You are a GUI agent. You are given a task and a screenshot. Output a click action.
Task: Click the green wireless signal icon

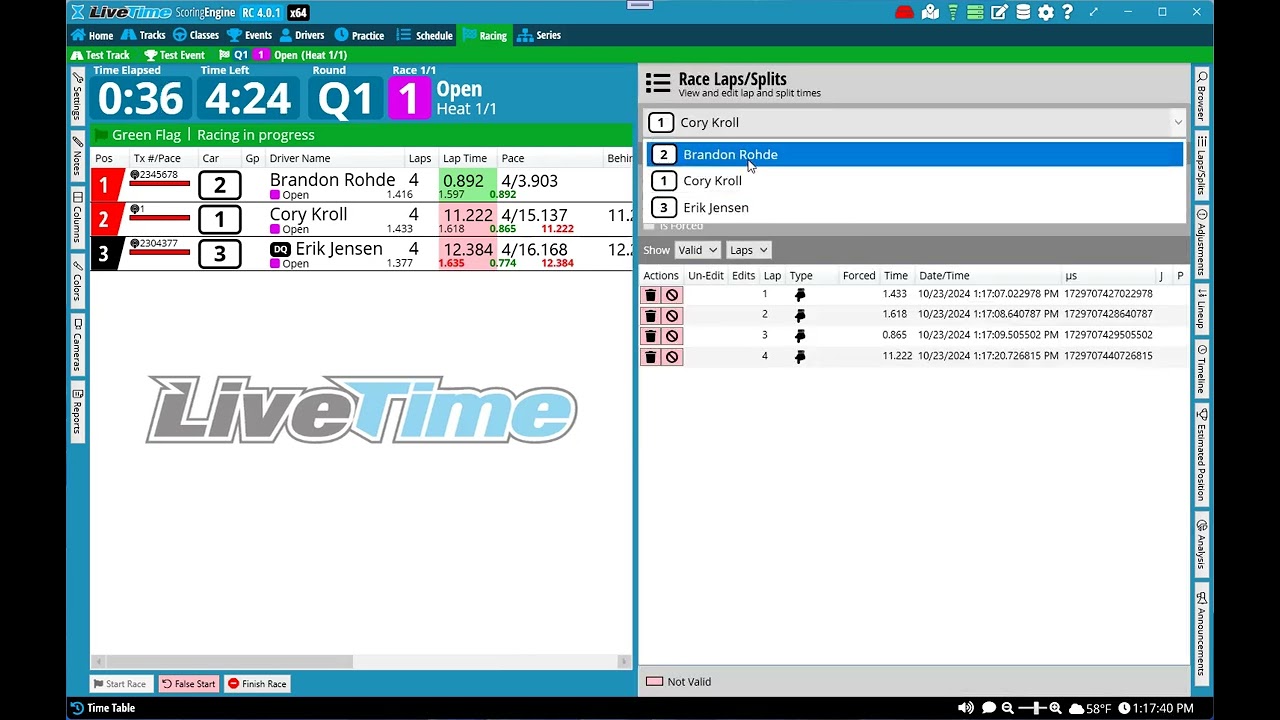coord(953,12)
